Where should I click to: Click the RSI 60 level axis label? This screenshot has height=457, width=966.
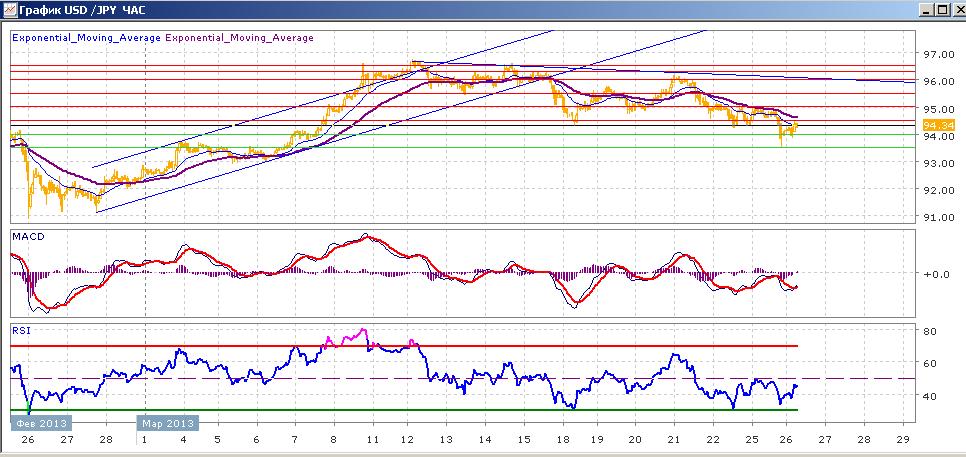[x=930, y=363]
